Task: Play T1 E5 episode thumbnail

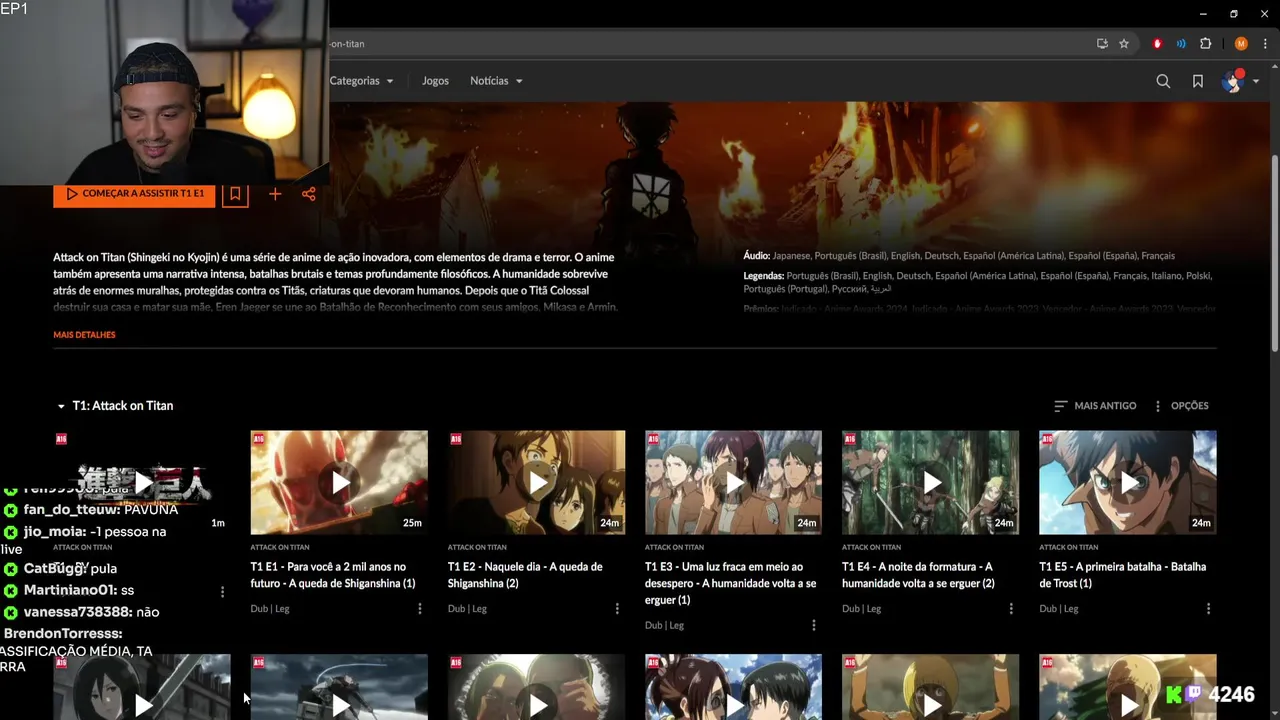Action: click(1128, 482)
